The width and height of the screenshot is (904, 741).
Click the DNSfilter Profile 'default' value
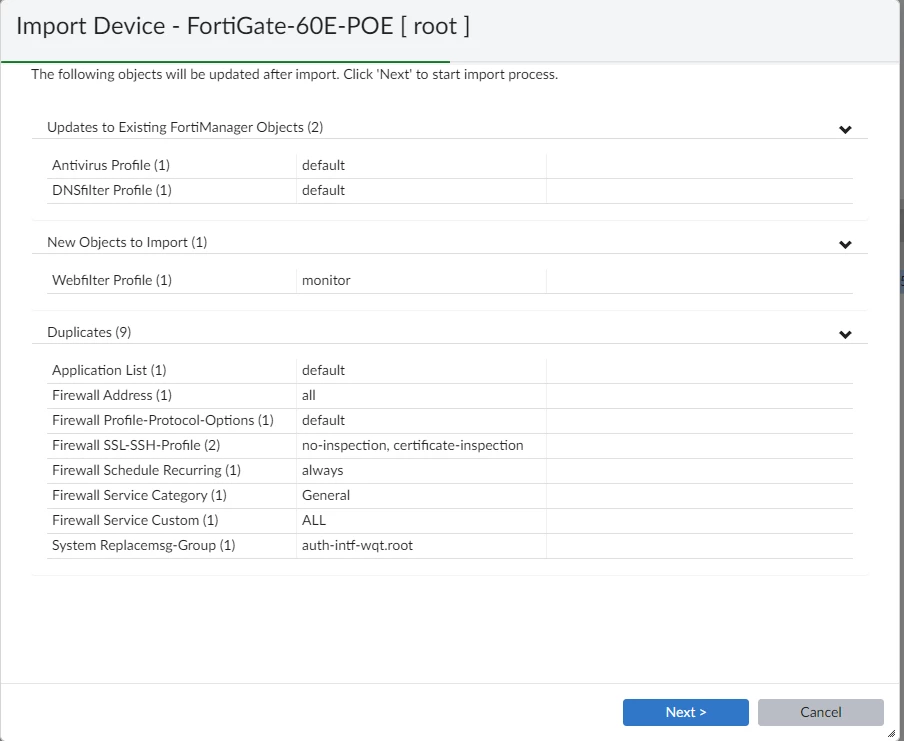coord(323,190)
